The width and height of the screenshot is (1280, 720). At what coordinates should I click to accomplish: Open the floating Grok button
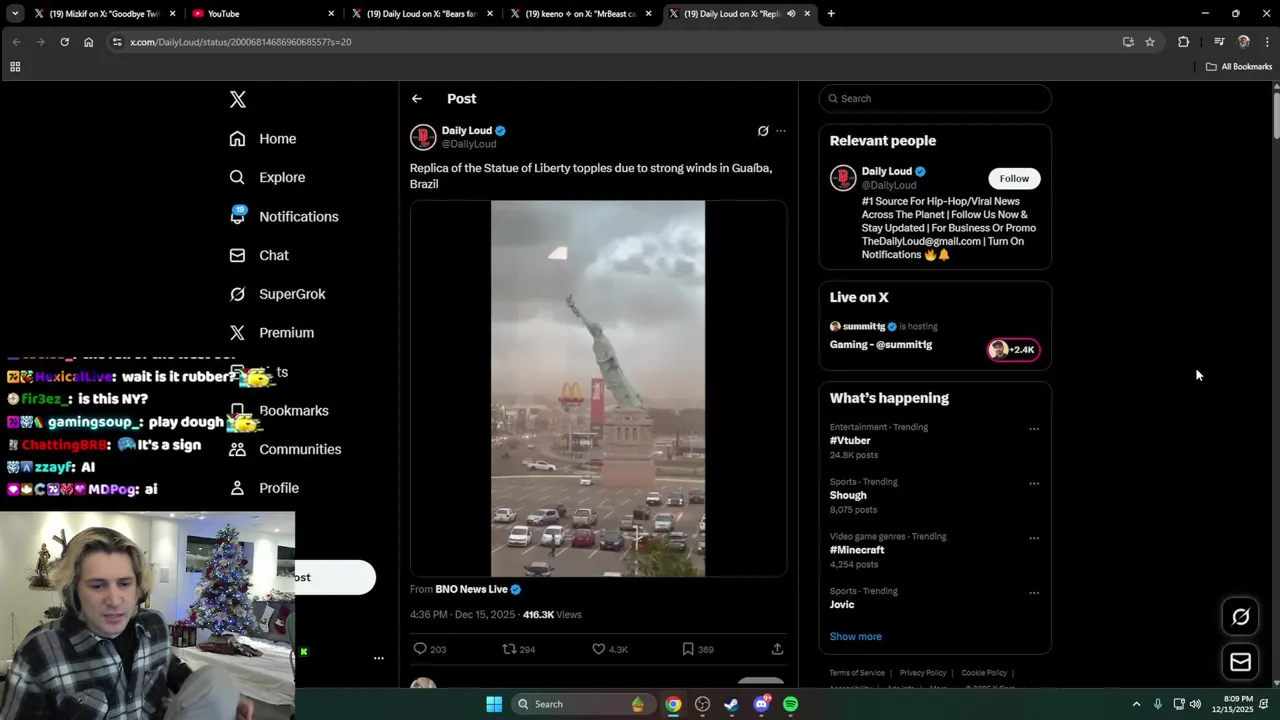pyautogui.click(x=1240, y=617)
